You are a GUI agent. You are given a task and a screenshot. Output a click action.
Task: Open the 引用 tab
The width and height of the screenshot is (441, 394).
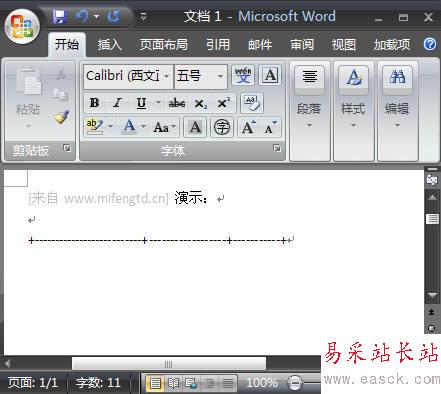pyautogui.click(x=218, y=44)
